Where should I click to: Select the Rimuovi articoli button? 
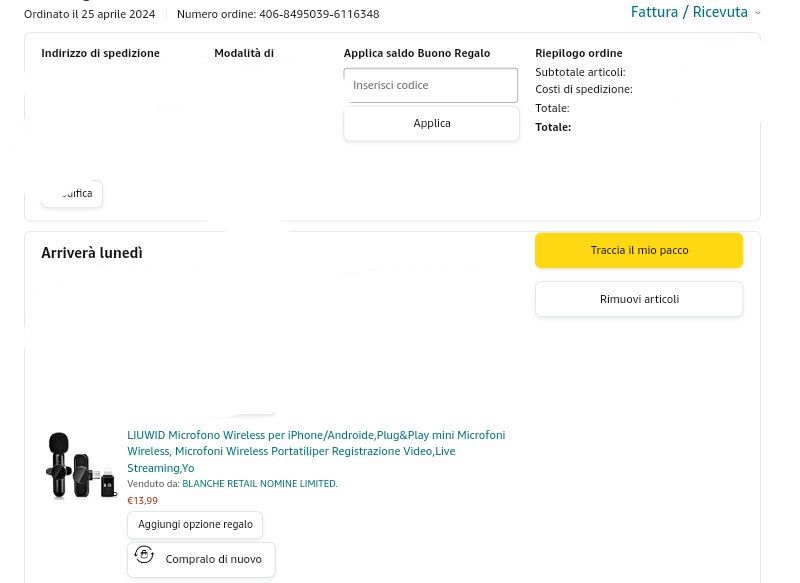(639, 299)
